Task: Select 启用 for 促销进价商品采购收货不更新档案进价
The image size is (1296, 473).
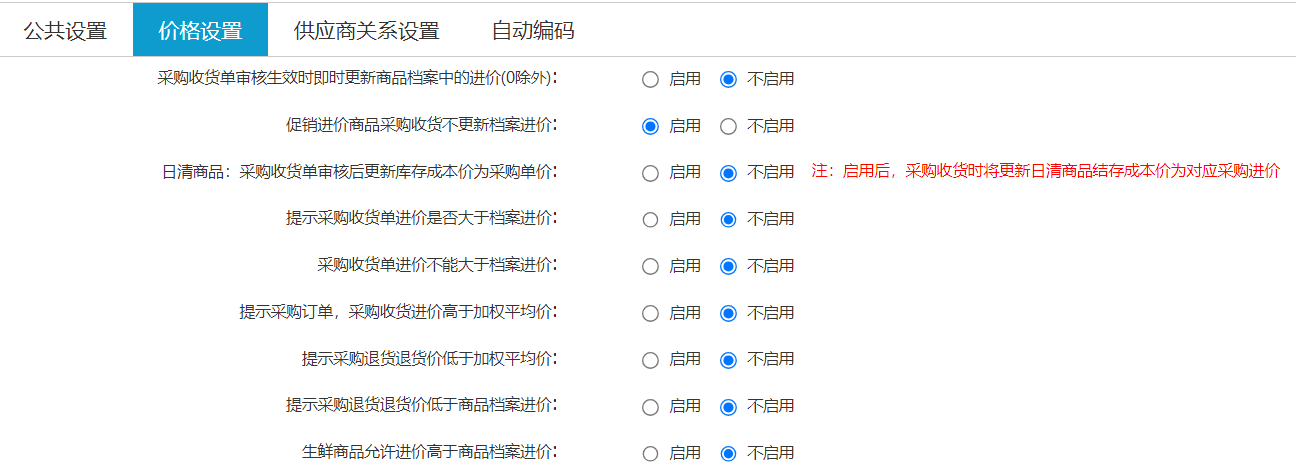Action: click(x=651, y=126)
